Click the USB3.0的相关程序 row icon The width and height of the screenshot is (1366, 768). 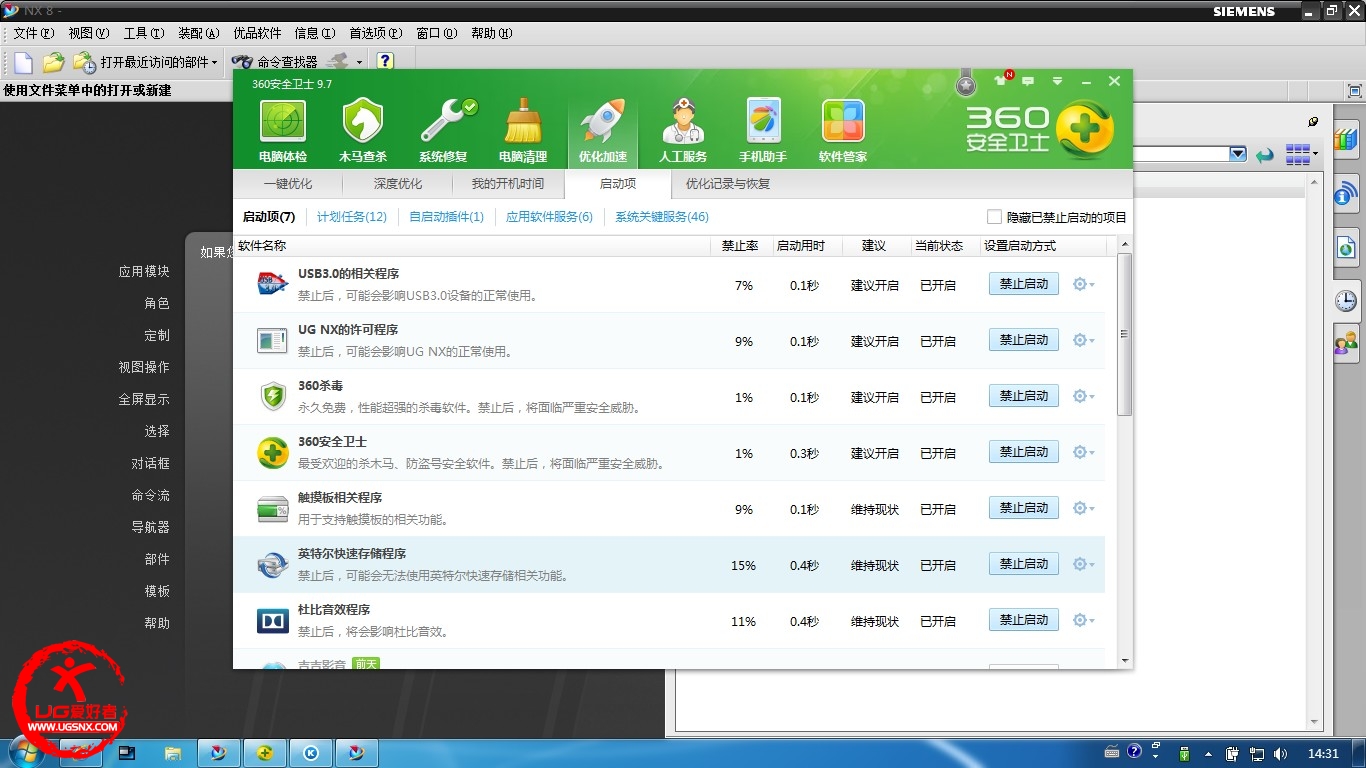pyautogui.click(x=272, y=284)
